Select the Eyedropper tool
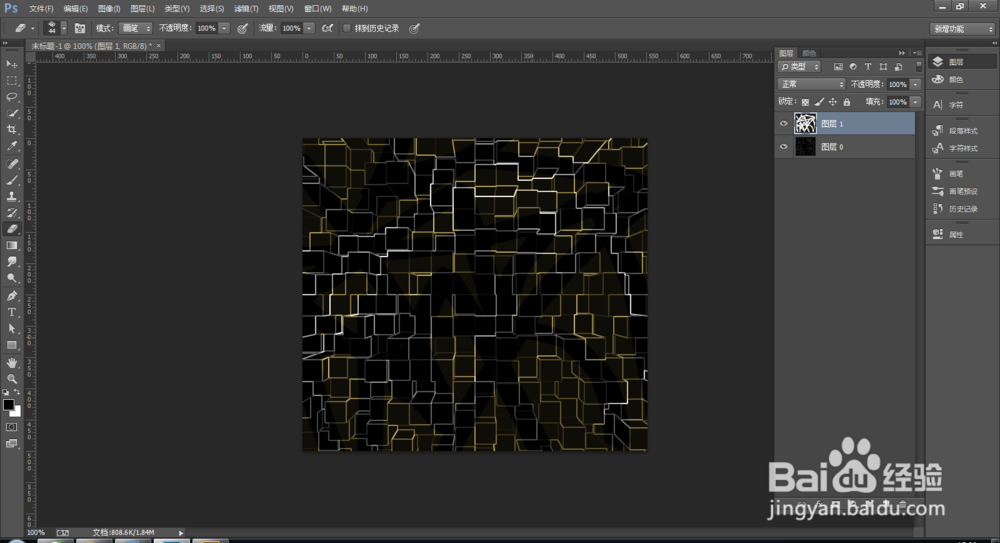The height and width of the screenshot is (543, 1000). coord(11,146)
